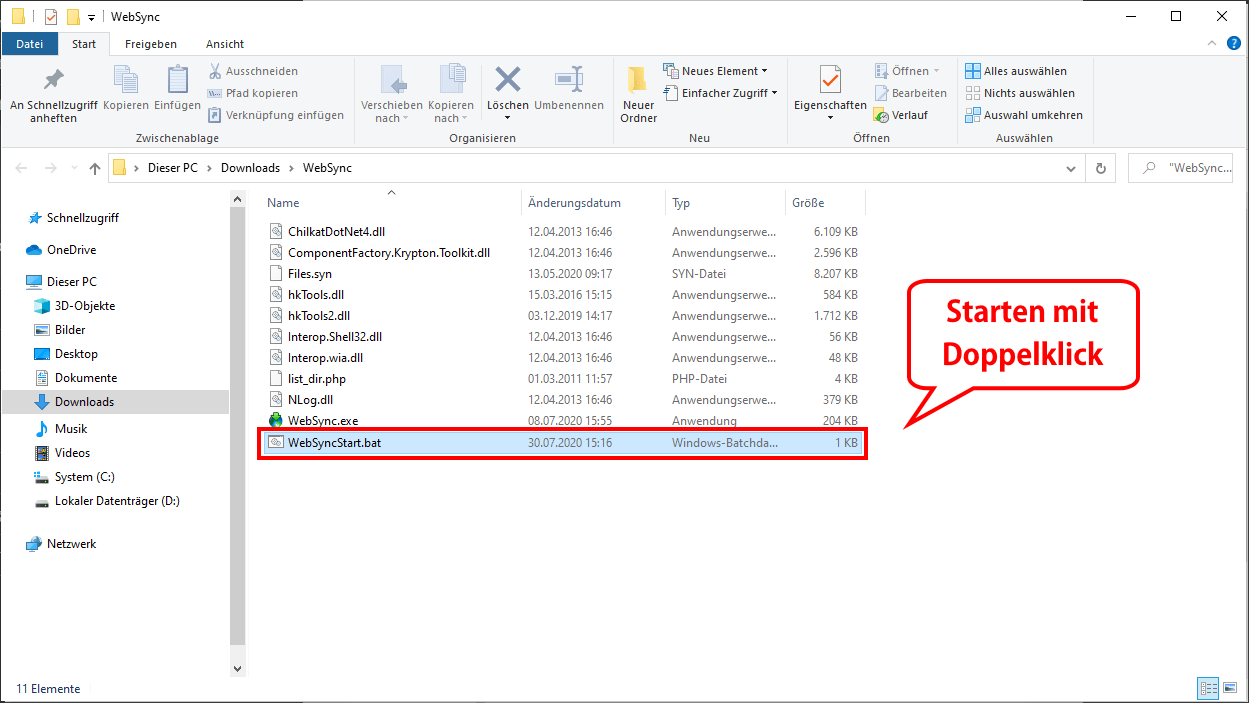Expand the address bar history dropdown
1249x703 pixels.
click(1071, 169)
